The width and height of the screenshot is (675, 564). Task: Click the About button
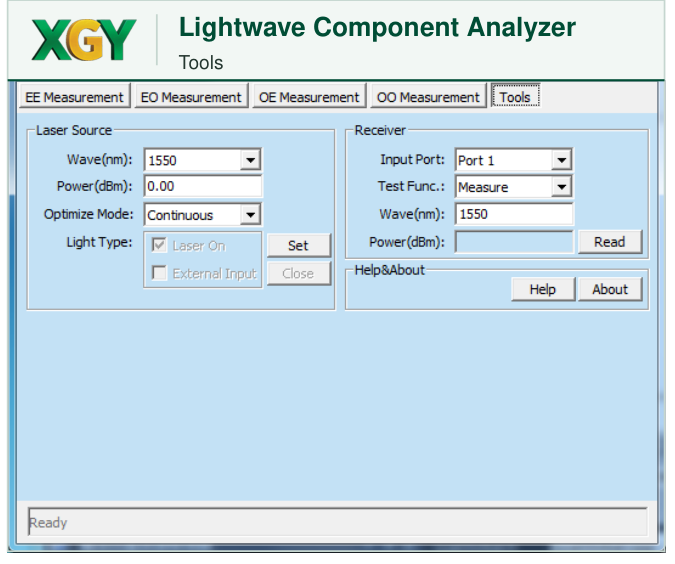pyautogui.click(x=610, y=289)
